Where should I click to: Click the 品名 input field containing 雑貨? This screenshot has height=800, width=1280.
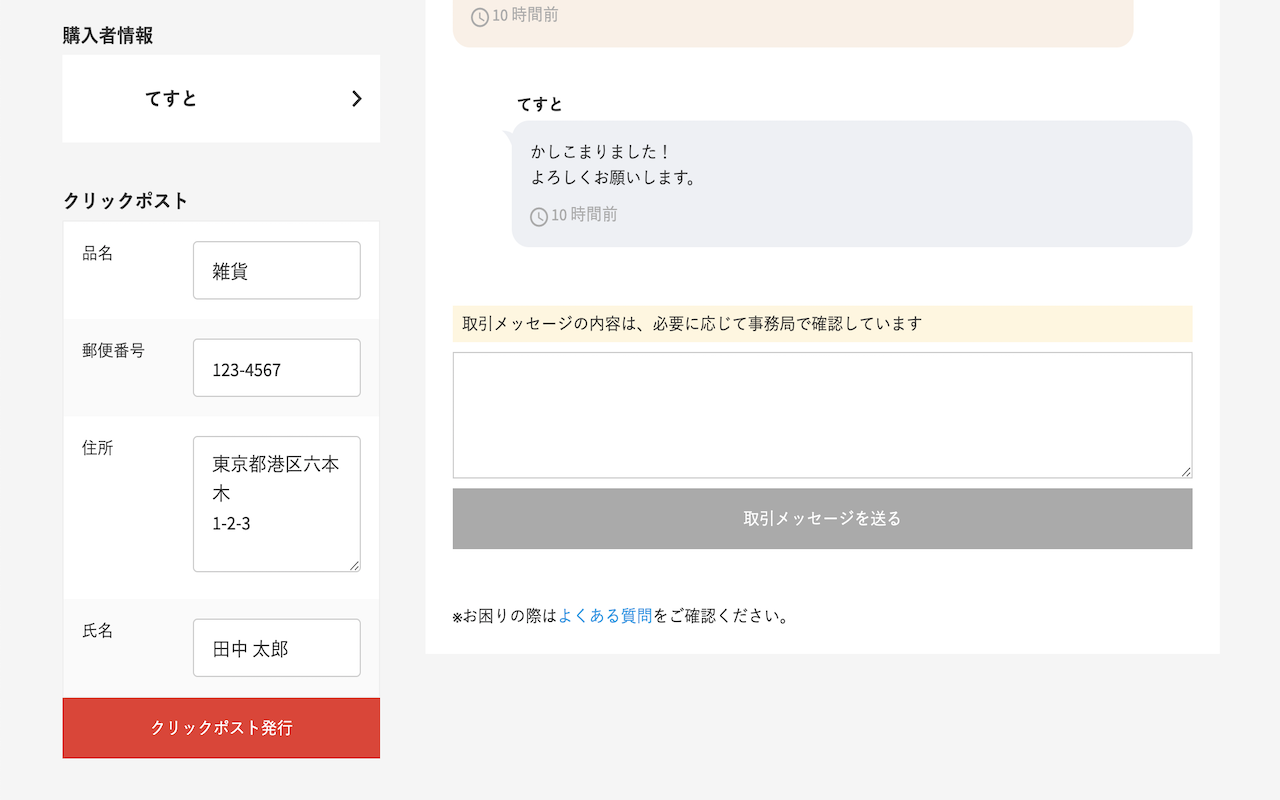tap(277, 270)
